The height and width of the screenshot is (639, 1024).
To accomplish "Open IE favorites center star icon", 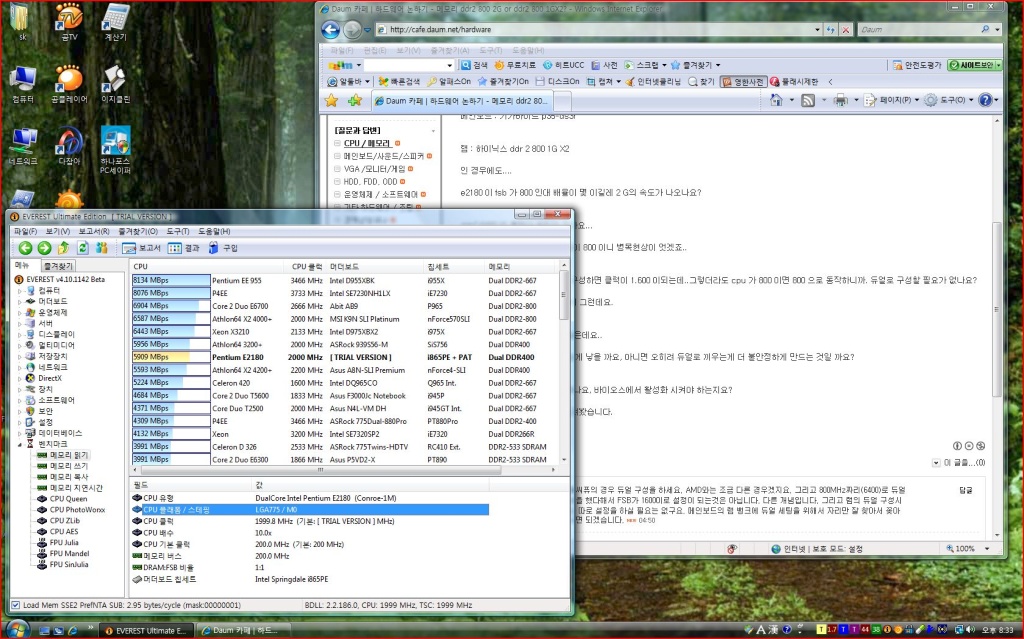I will point(332,101).
